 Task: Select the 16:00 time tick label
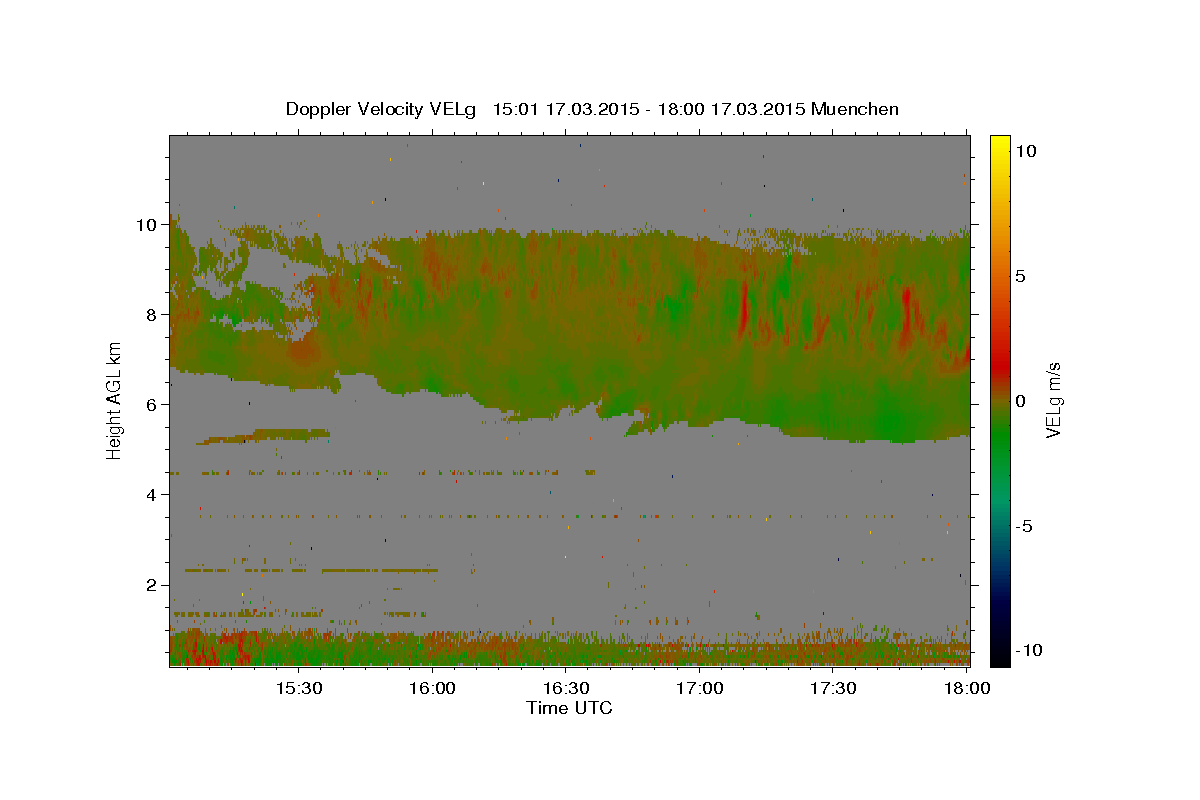pos(432,688)
